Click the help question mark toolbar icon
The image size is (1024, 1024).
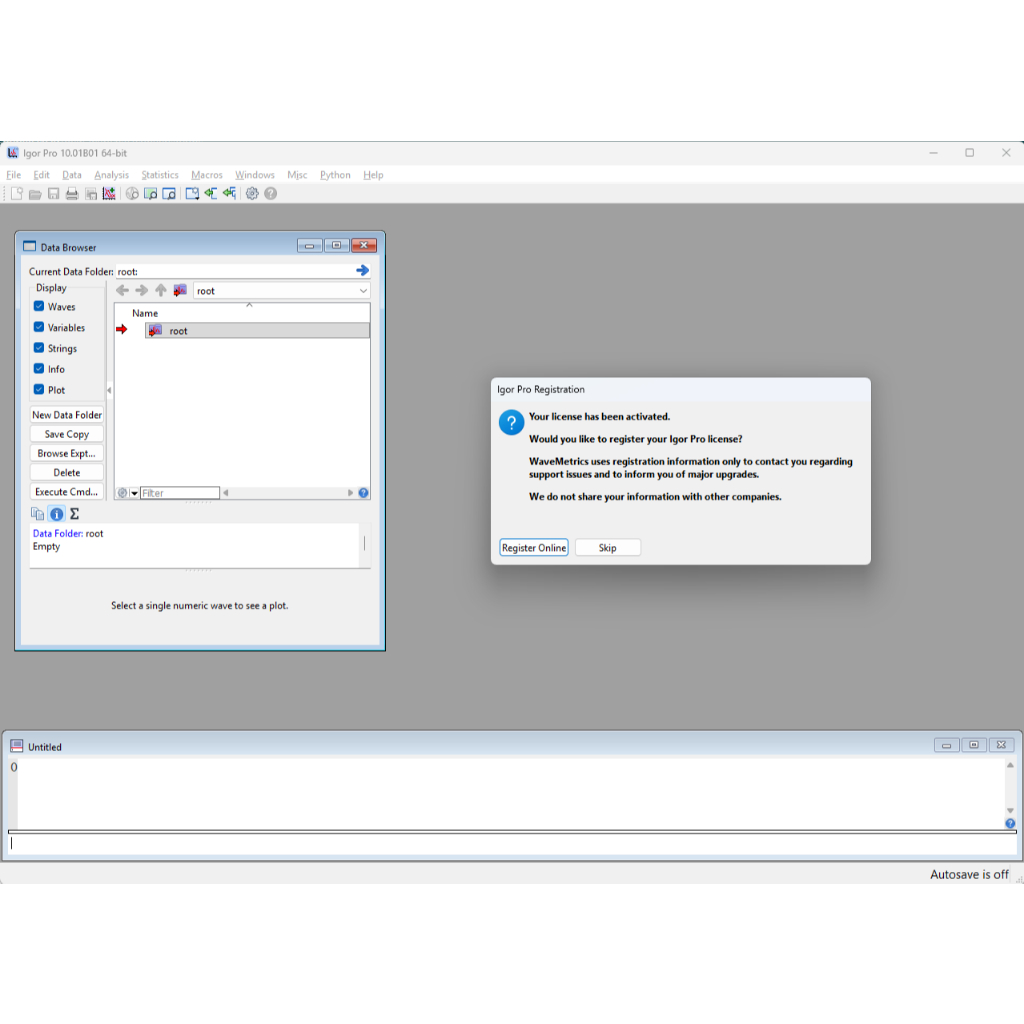coord(270,193)
